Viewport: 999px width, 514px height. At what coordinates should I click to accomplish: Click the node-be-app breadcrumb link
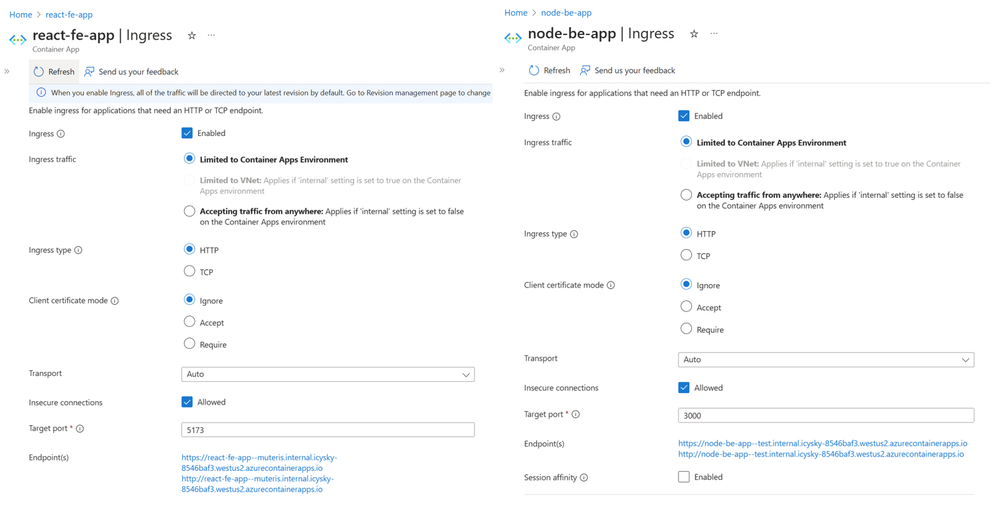click(566, 13)
